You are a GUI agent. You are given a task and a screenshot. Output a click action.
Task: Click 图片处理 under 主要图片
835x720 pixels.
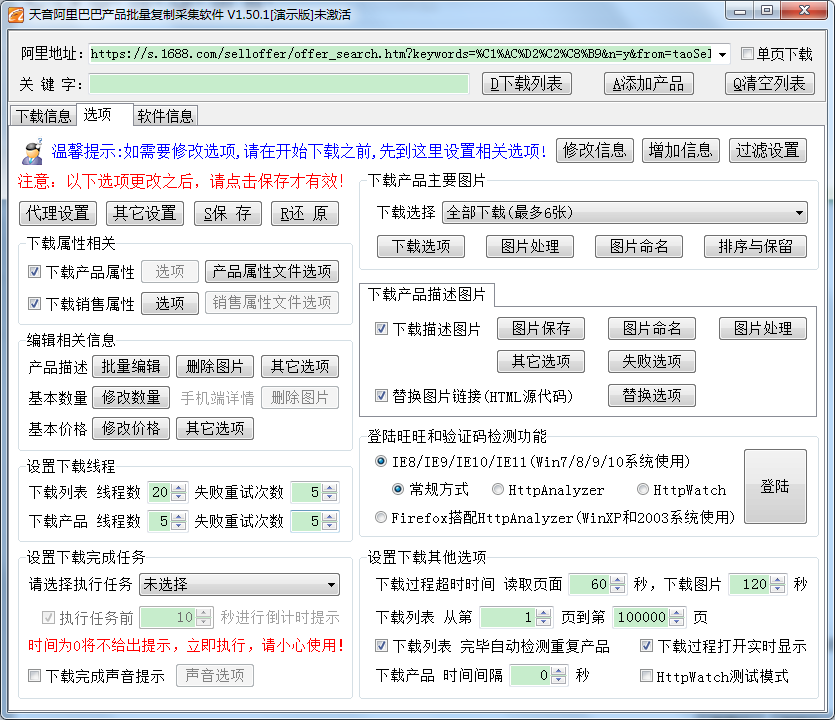[x=530, y=246]
